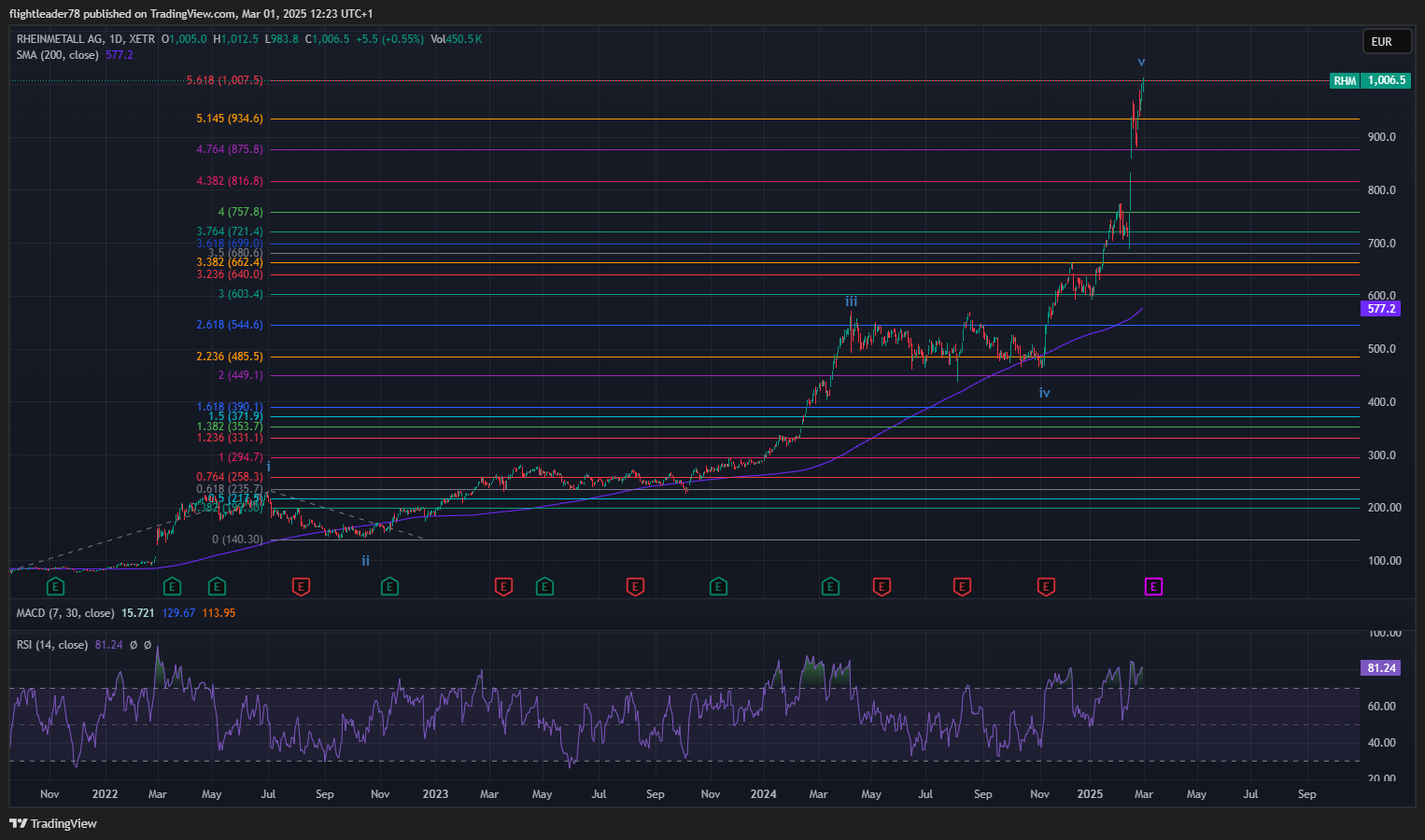1425x840 pixels.
Task: Click the SMA value 577.2 in the legend
Action: pos(120,55)
